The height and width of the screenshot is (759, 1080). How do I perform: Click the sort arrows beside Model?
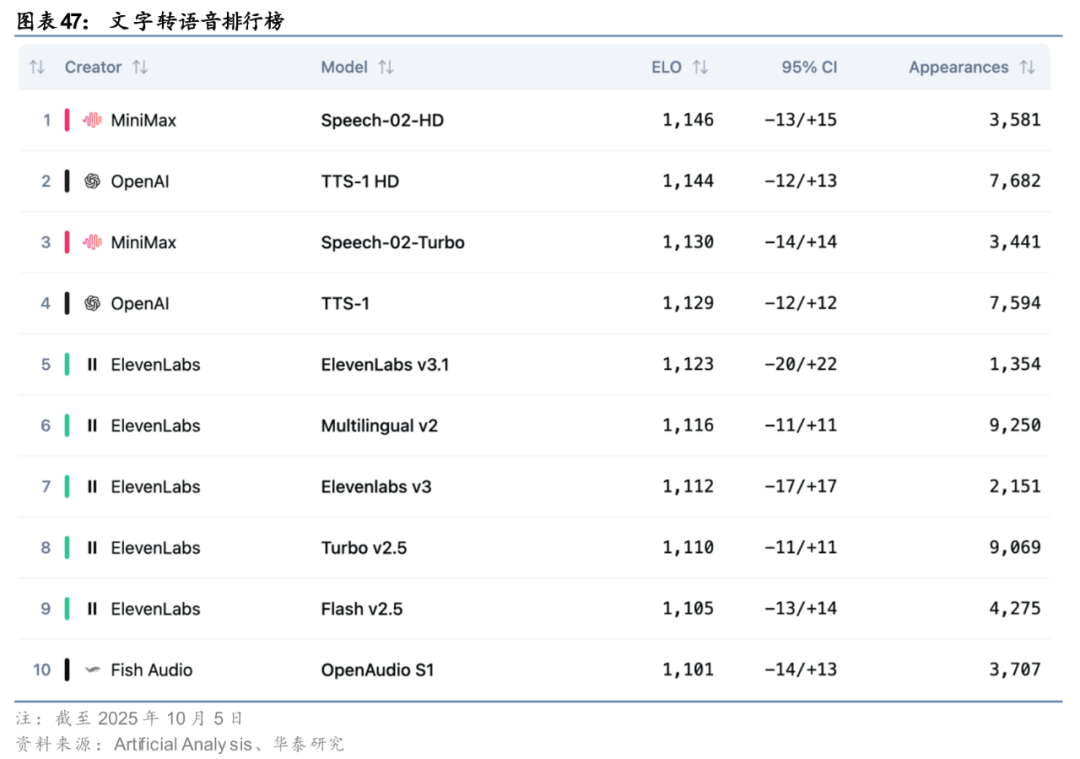point(386,67)
